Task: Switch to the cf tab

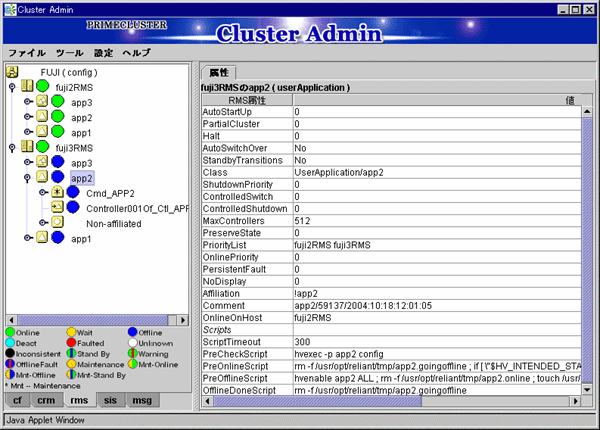Action: (17, 400)
